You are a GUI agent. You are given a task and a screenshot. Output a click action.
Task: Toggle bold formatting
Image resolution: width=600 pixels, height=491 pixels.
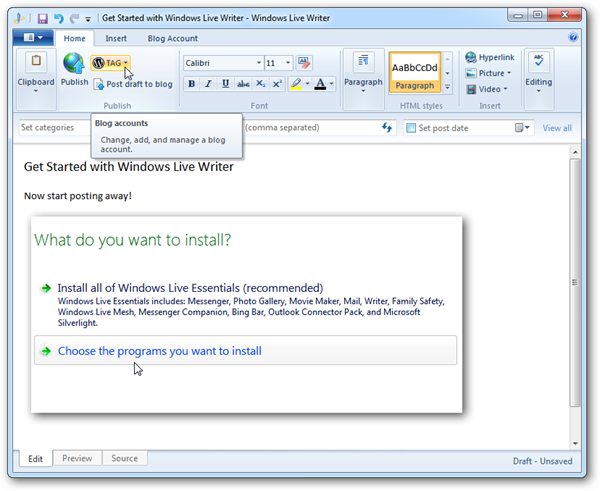(x=192, y=84)
